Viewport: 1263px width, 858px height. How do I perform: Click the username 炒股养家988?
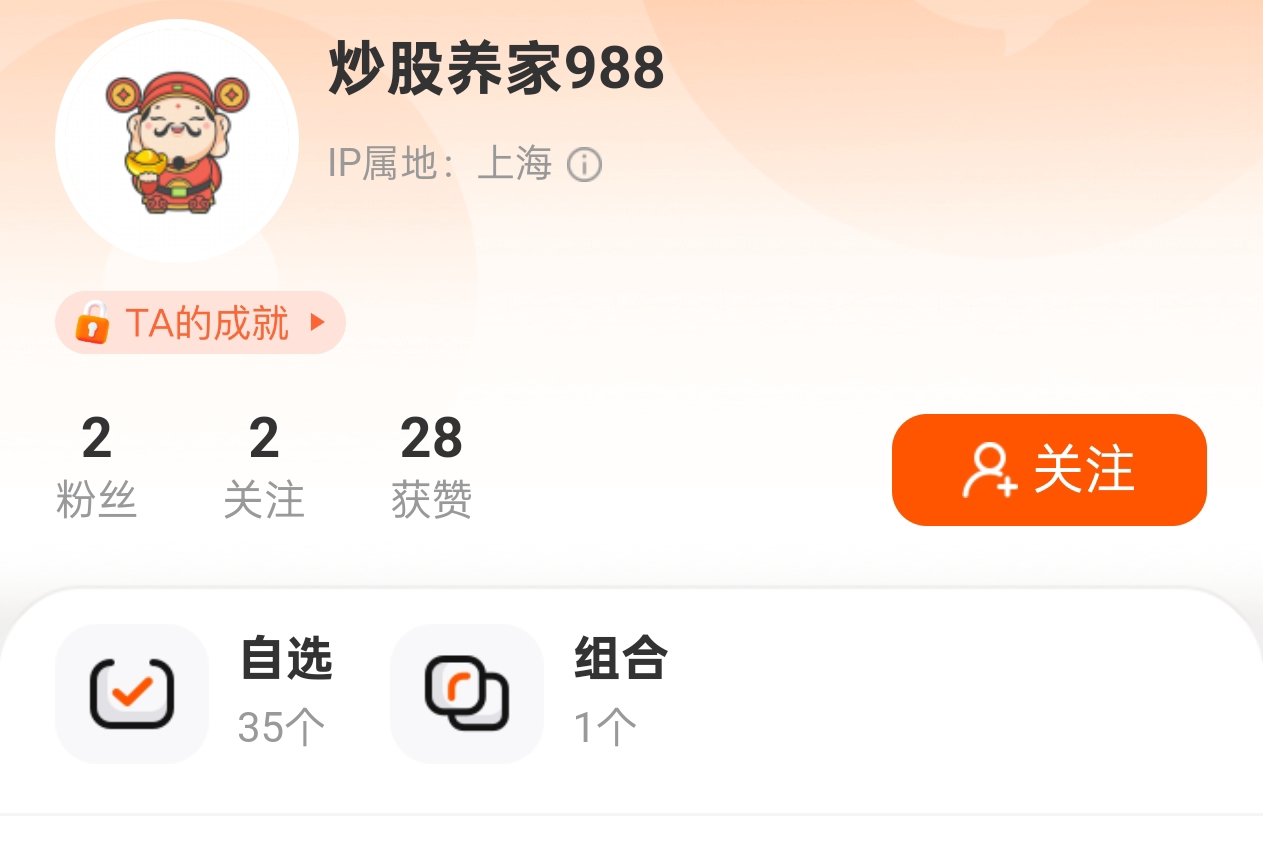tap(496, 69)
